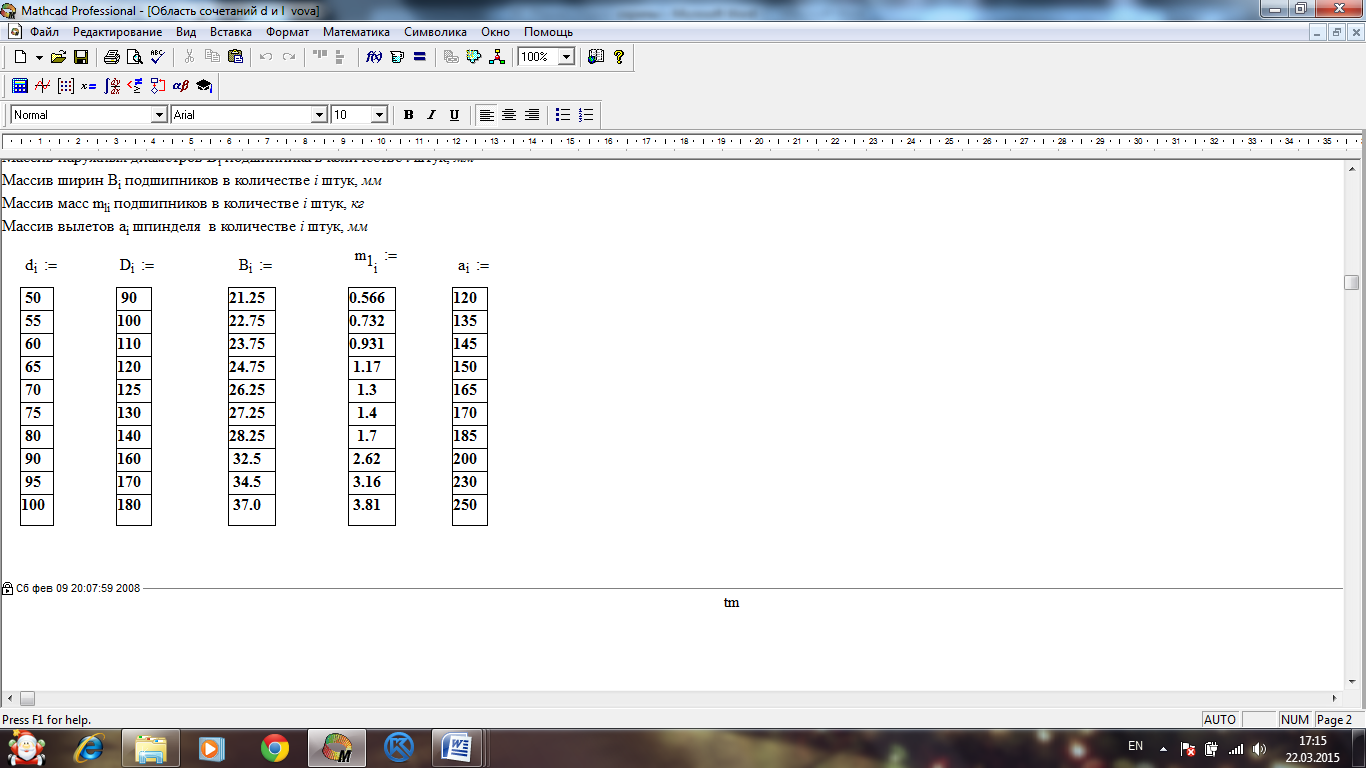The image size is (1366, 768).
Task: Click the bulleted list button
Action: pos(563,115)
